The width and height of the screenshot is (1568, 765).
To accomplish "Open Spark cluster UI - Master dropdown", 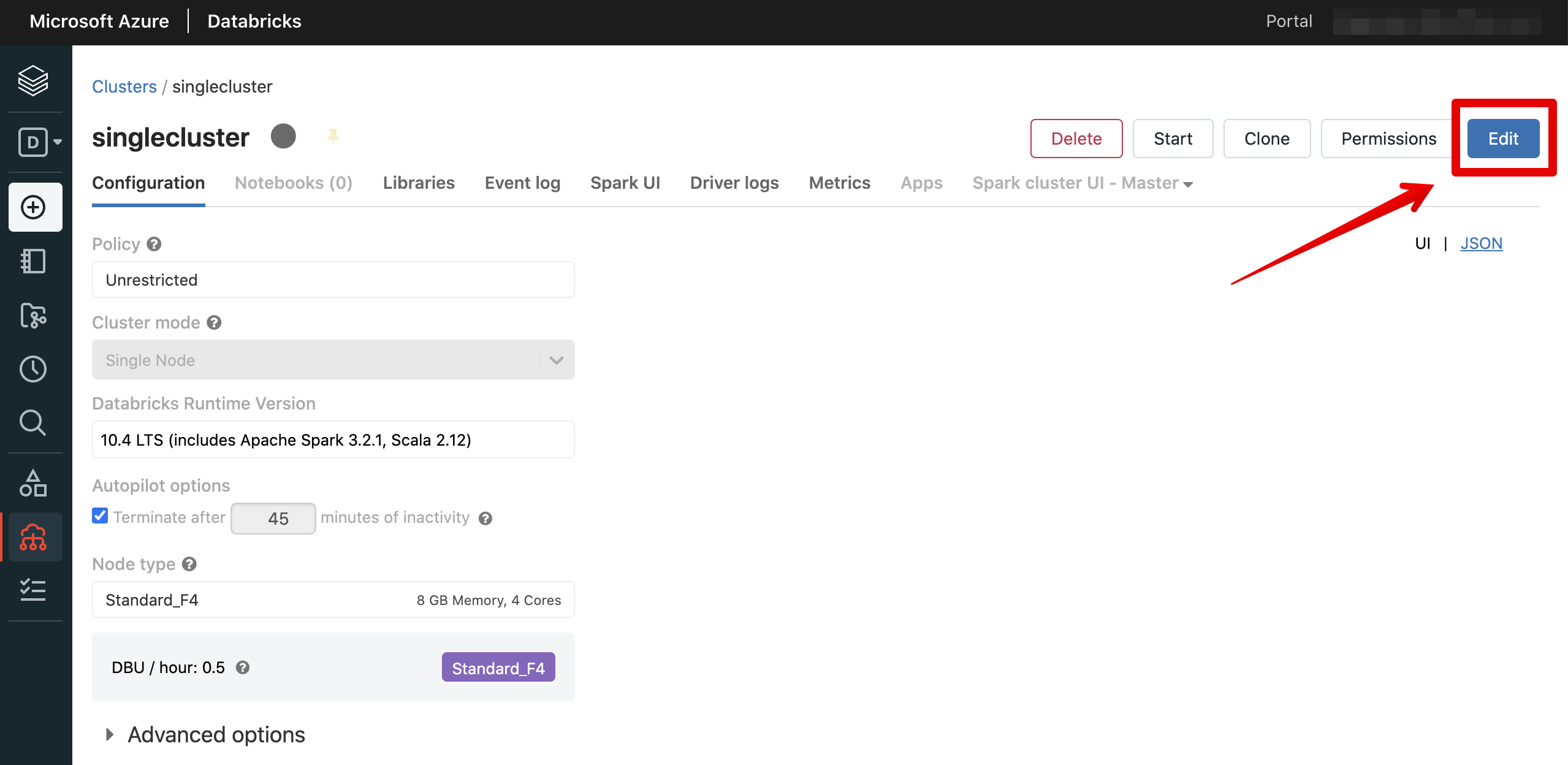I will pos(1082,183).
